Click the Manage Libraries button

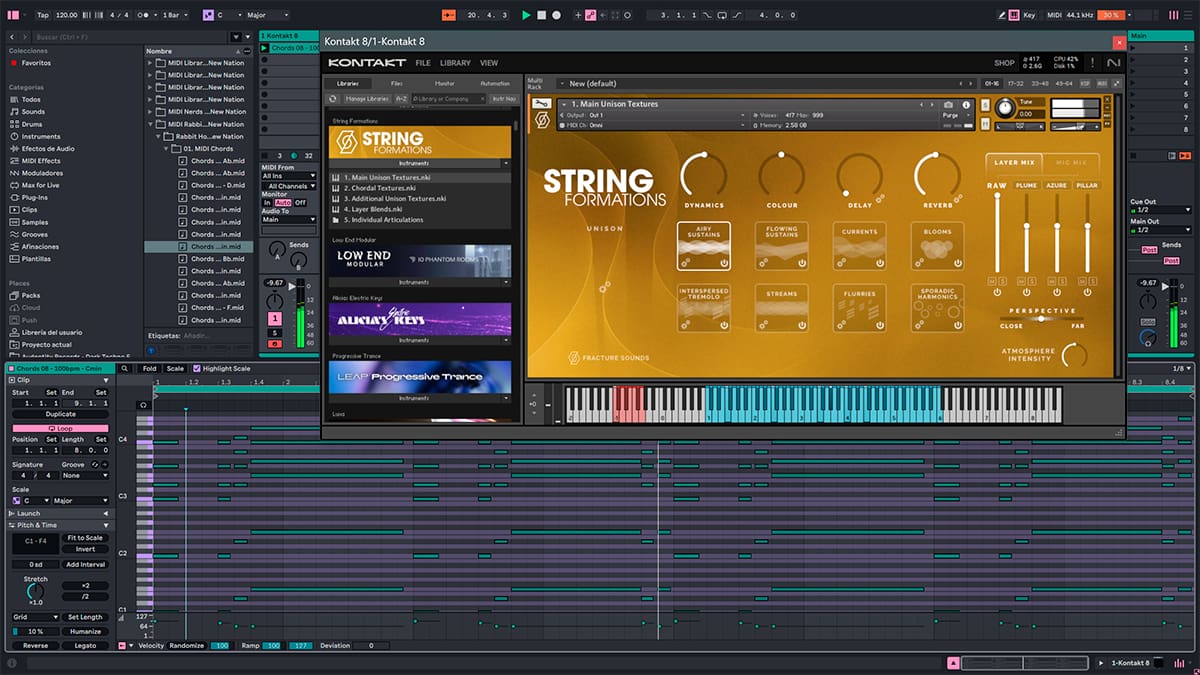click(x=367, y=99)
